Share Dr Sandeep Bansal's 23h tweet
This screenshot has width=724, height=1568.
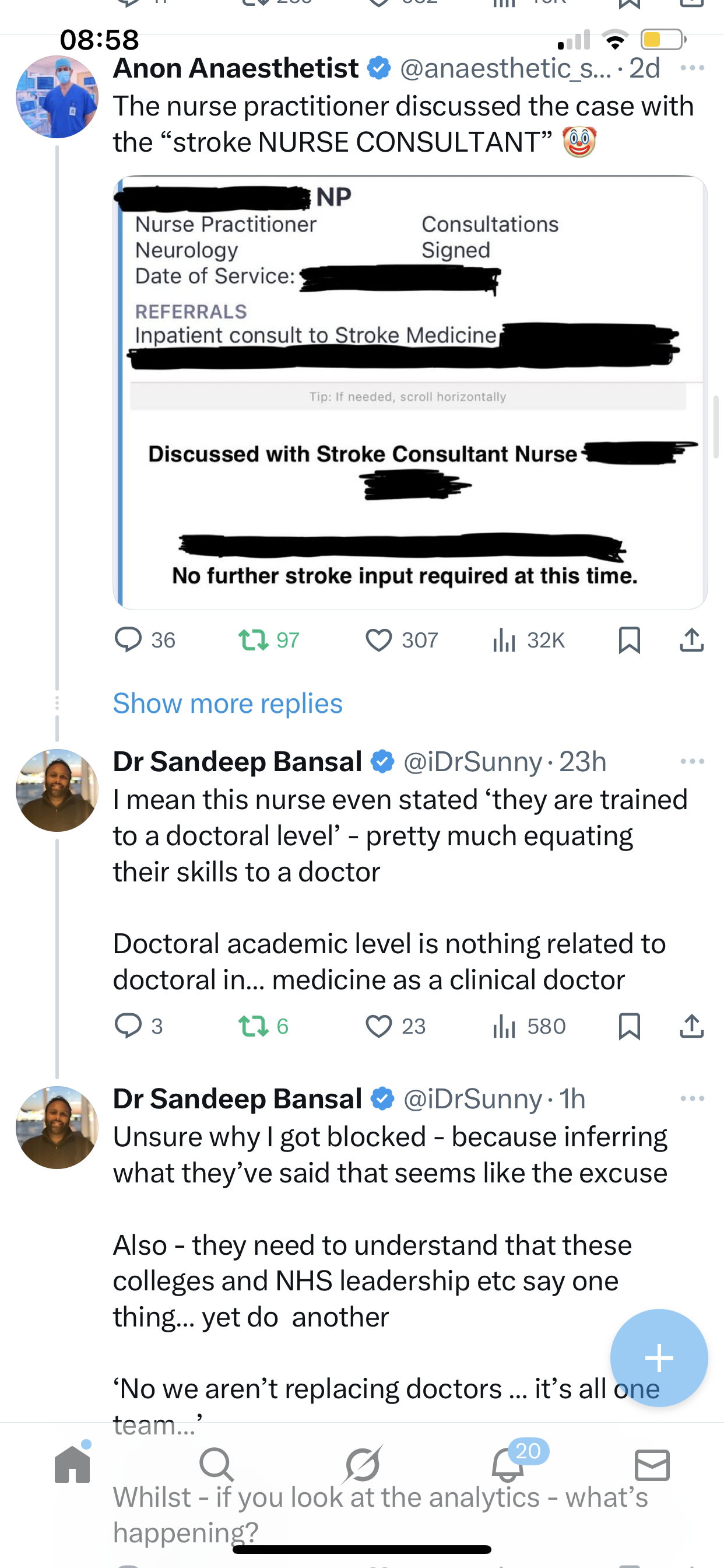692,1025
